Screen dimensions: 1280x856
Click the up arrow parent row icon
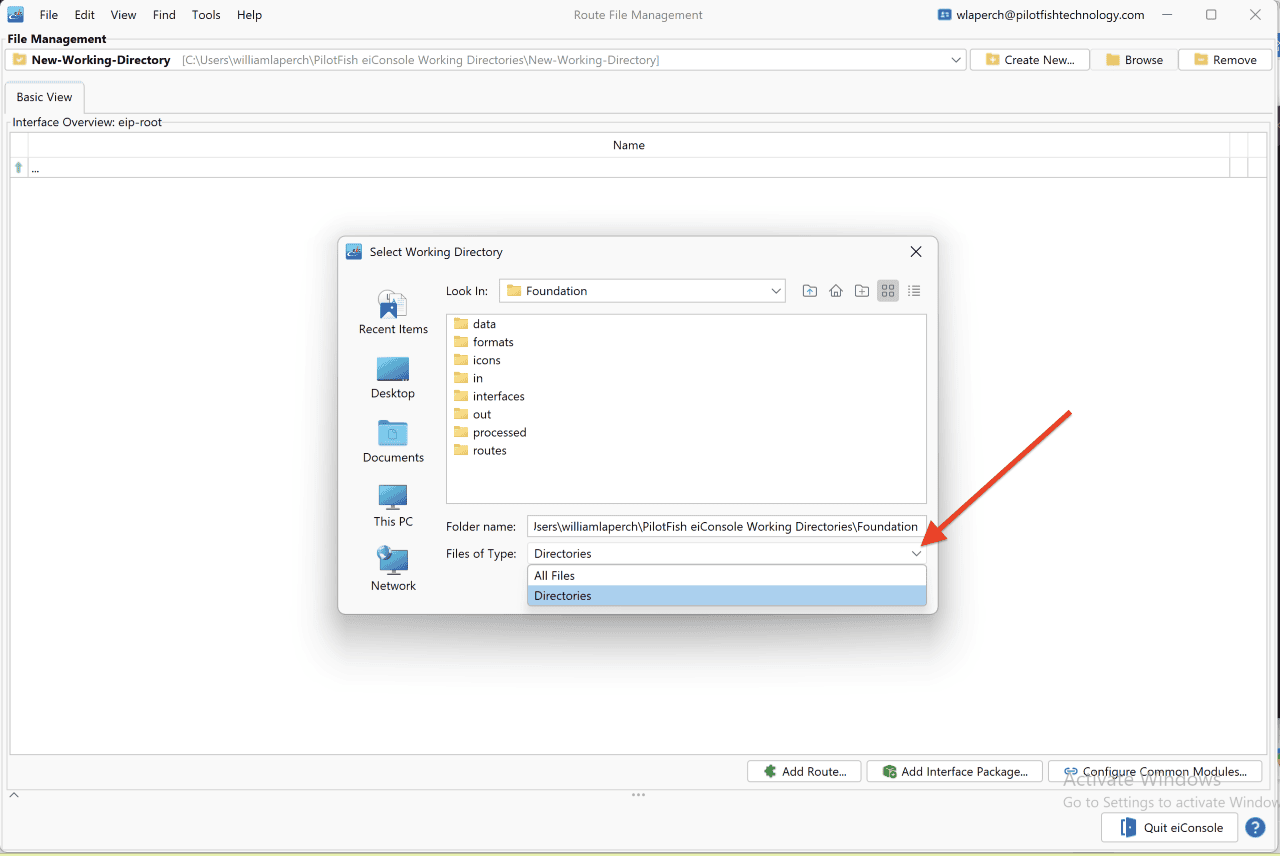[18, 168]
